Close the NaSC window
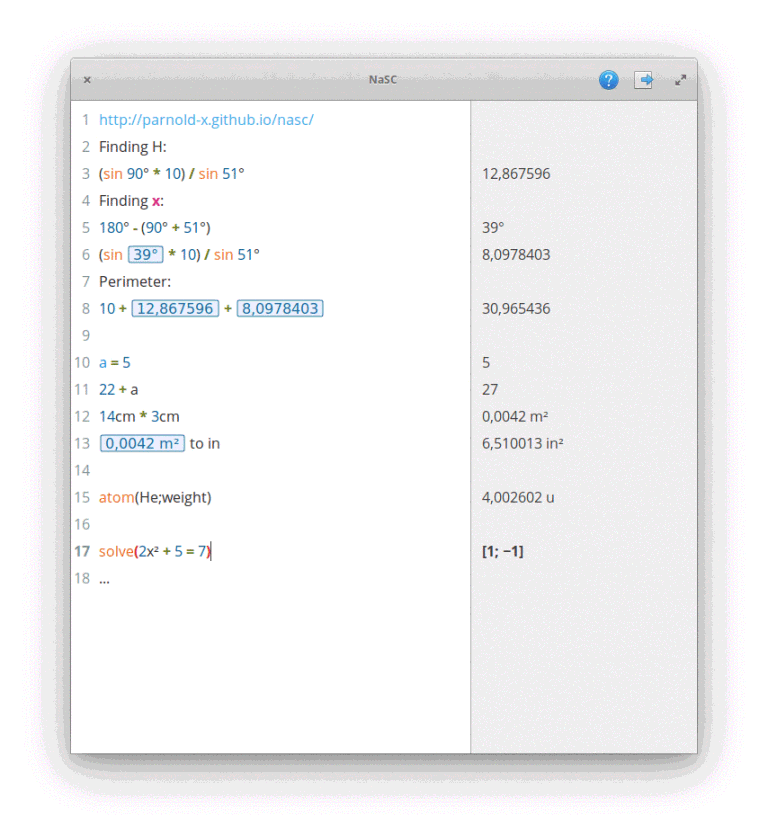Viewport: 768px width, 837px height. click(87, 80)
